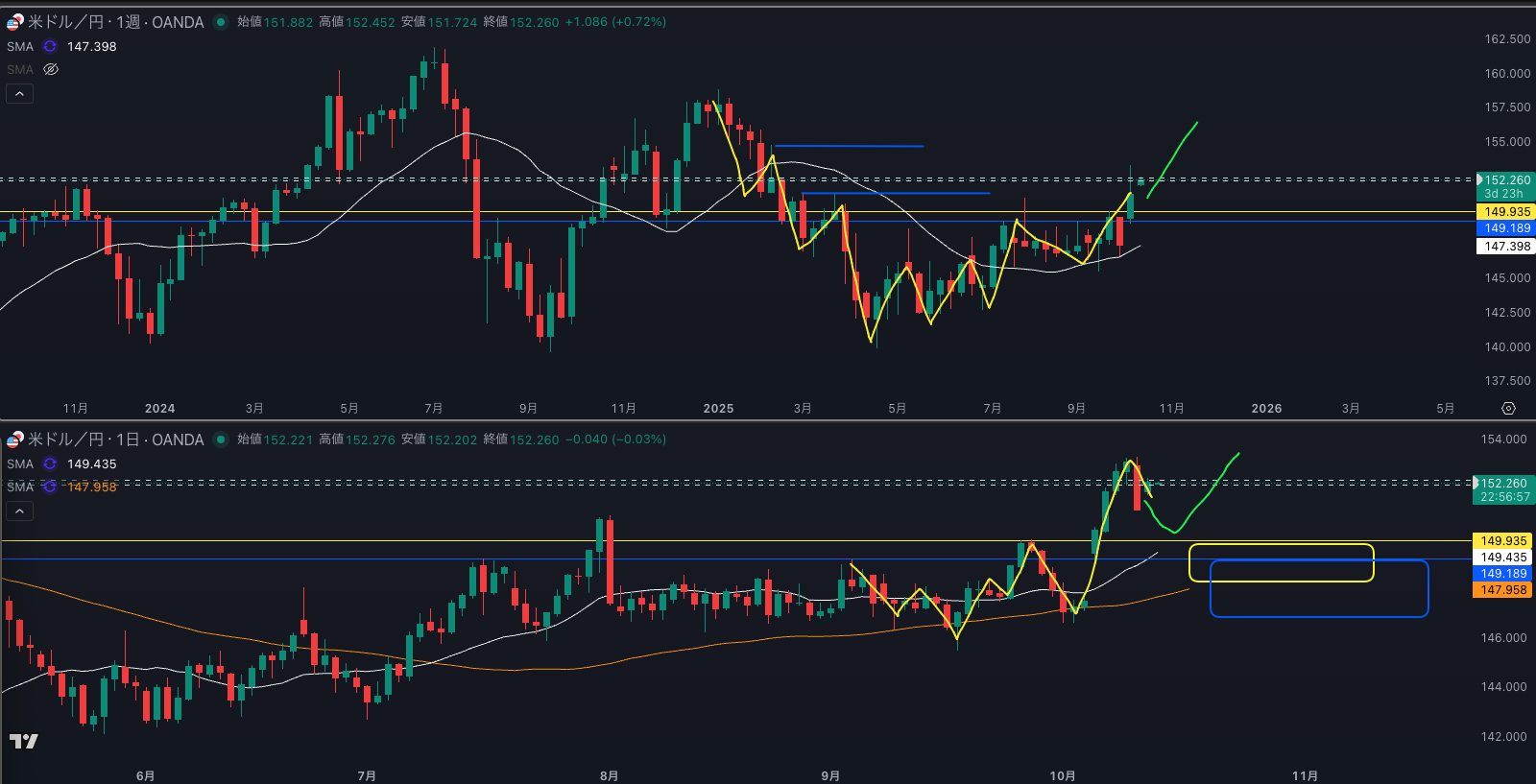
Task: Collapse the weekly chart indicator legend
Action: pos(19,93)
